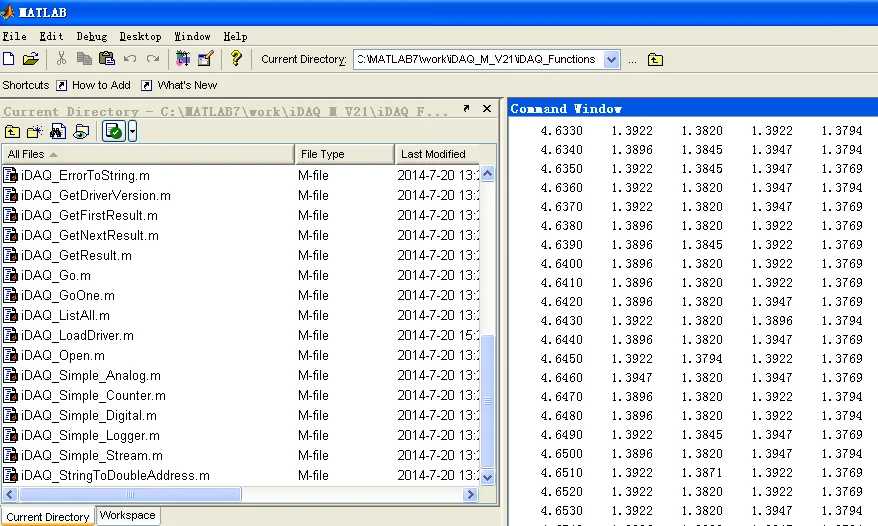Click the Paste clipboard icon
The height and width of the screenshot is (526, 878).
106,59
